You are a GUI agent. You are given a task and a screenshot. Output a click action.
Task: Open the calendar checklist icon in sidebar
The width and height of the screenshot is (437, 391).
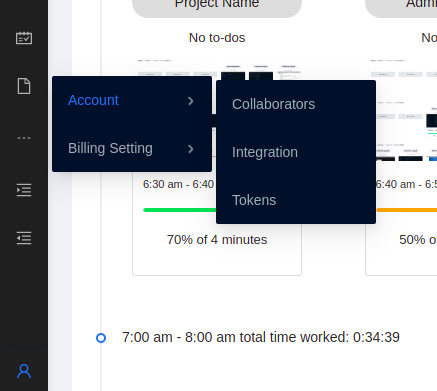coord(24,38)
